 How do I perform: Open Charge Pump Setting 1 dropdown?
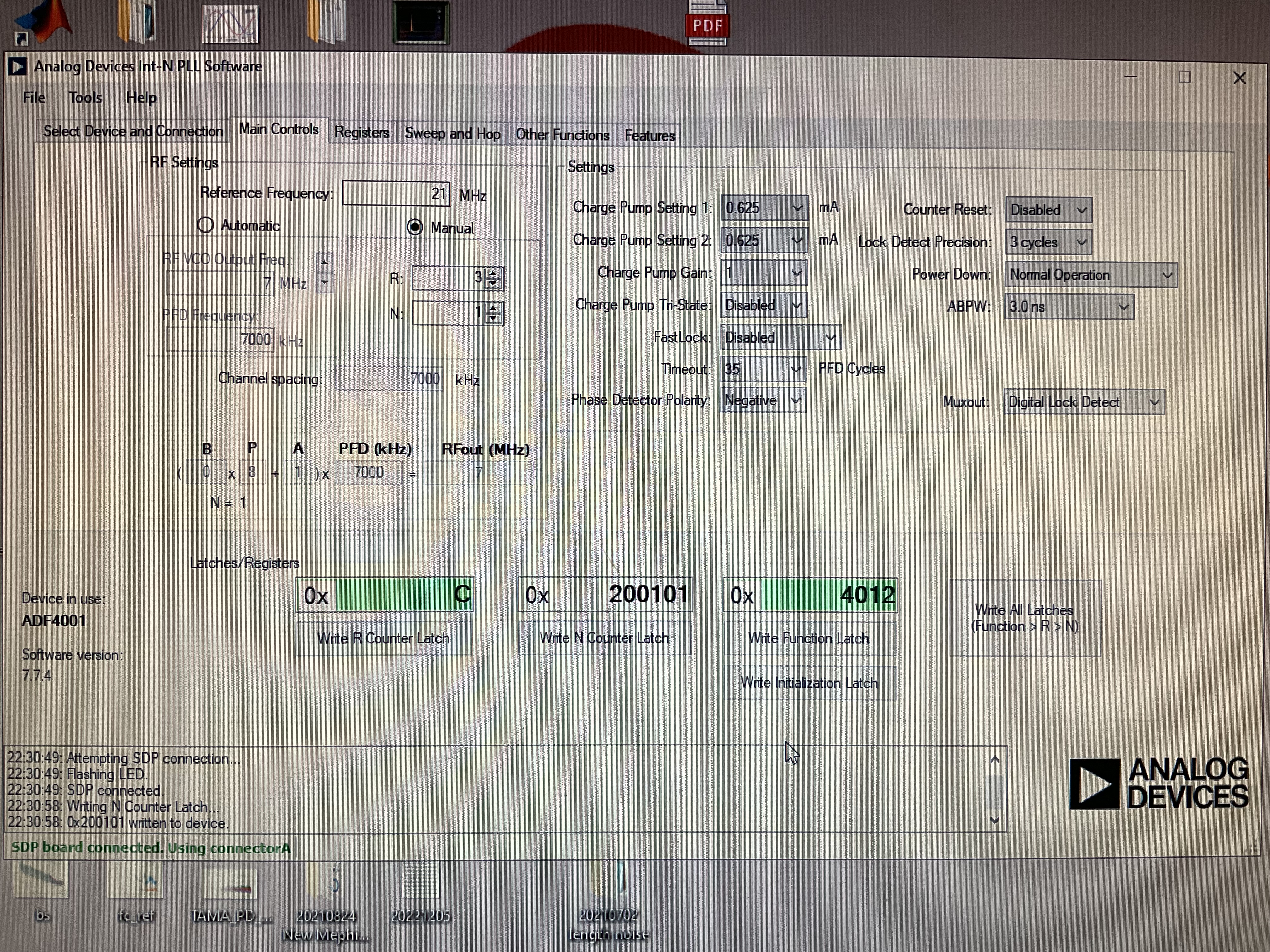[764, 208]
